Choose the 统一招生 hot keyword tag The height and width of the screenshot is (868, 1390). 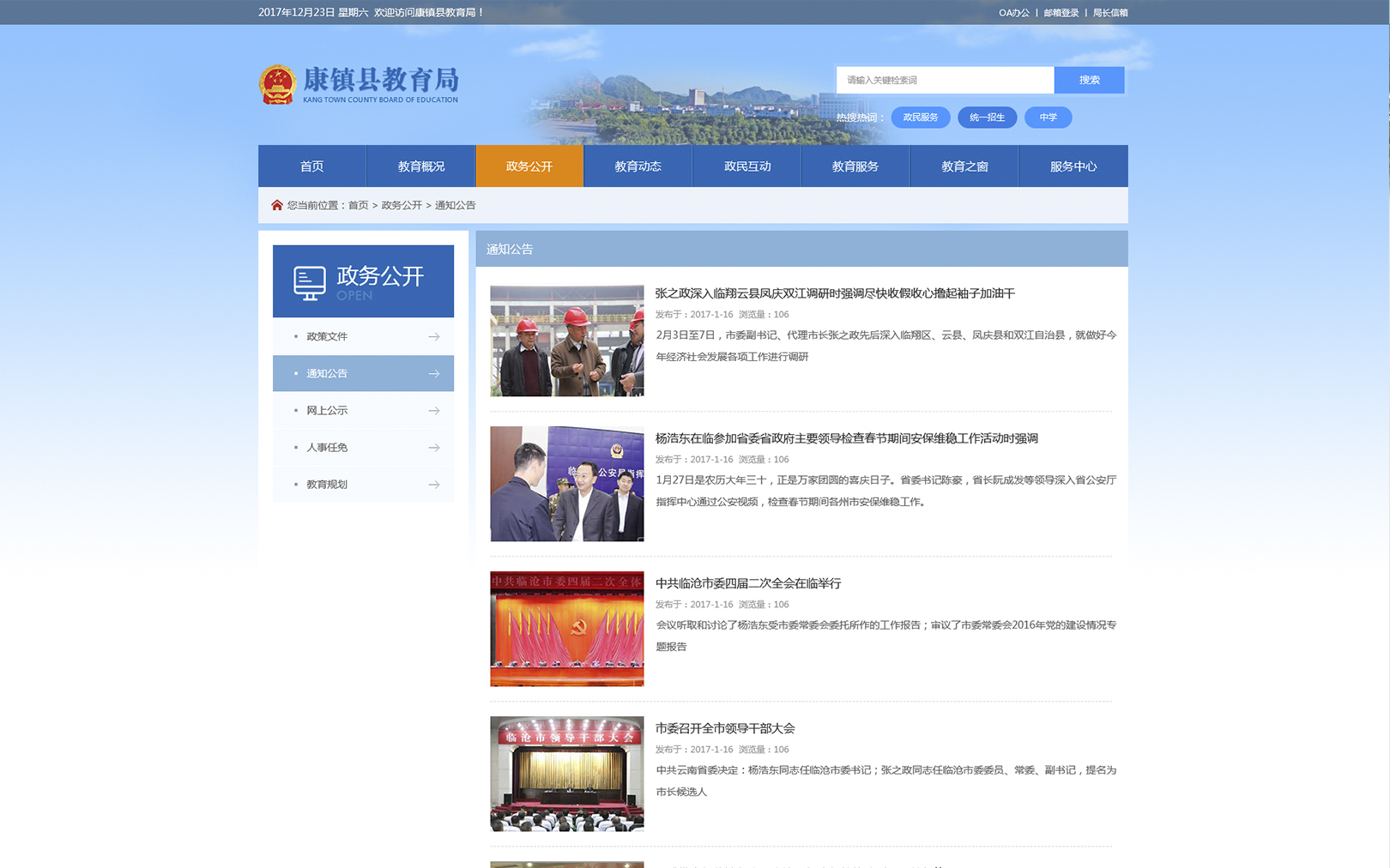point(987,118)
